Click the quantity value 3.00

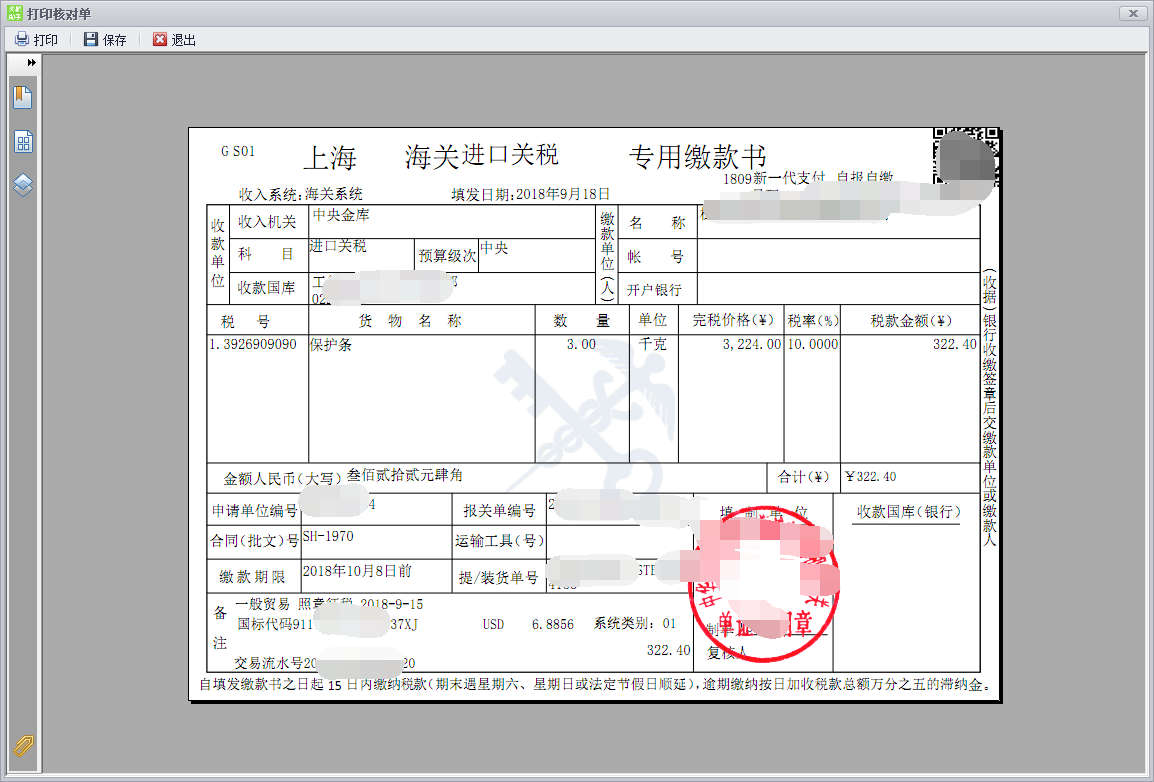581,344
